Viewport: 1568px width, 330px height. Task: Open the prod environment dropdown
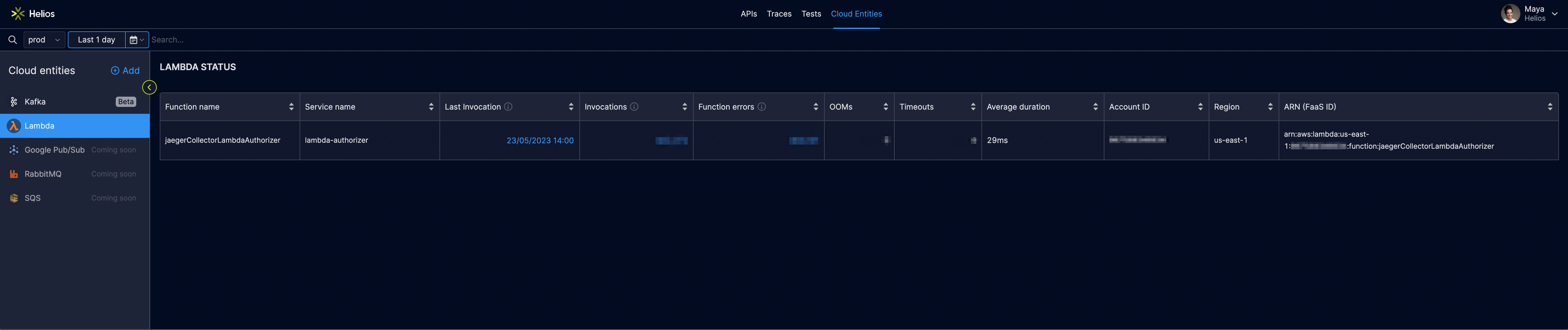click(x=44, y=39)
